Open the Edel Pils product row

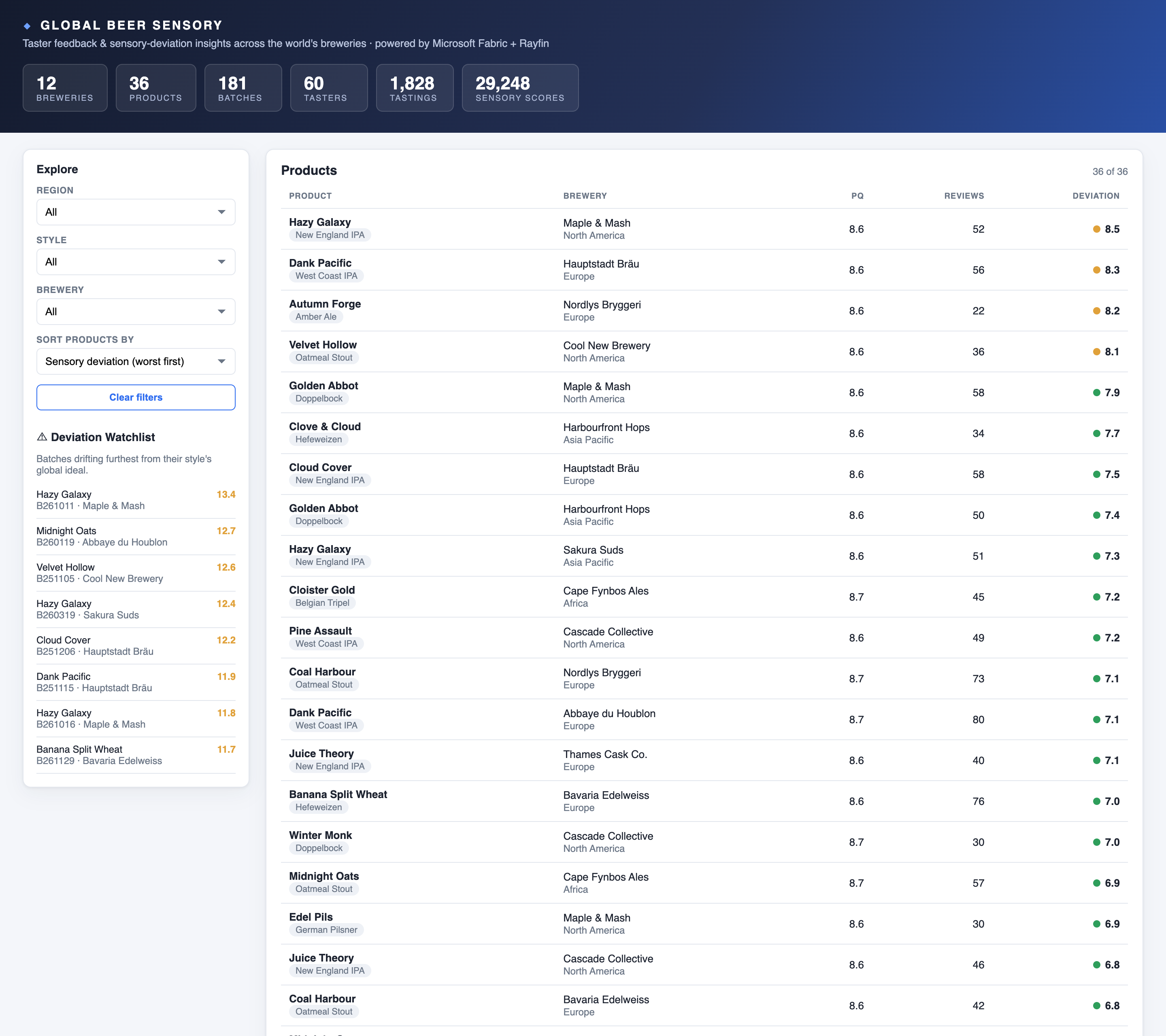(704, 924)
